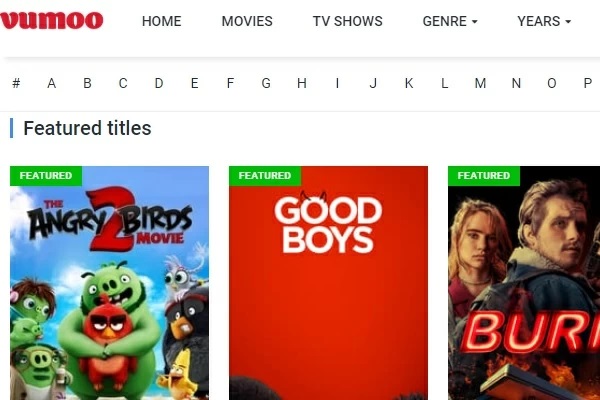
Task: Open The Angry Birds Movie 2 poster
Action: [109, 283]
